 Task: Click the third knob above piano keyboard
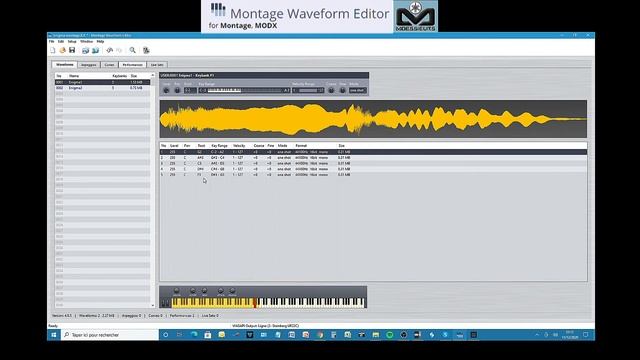[204, 291]
